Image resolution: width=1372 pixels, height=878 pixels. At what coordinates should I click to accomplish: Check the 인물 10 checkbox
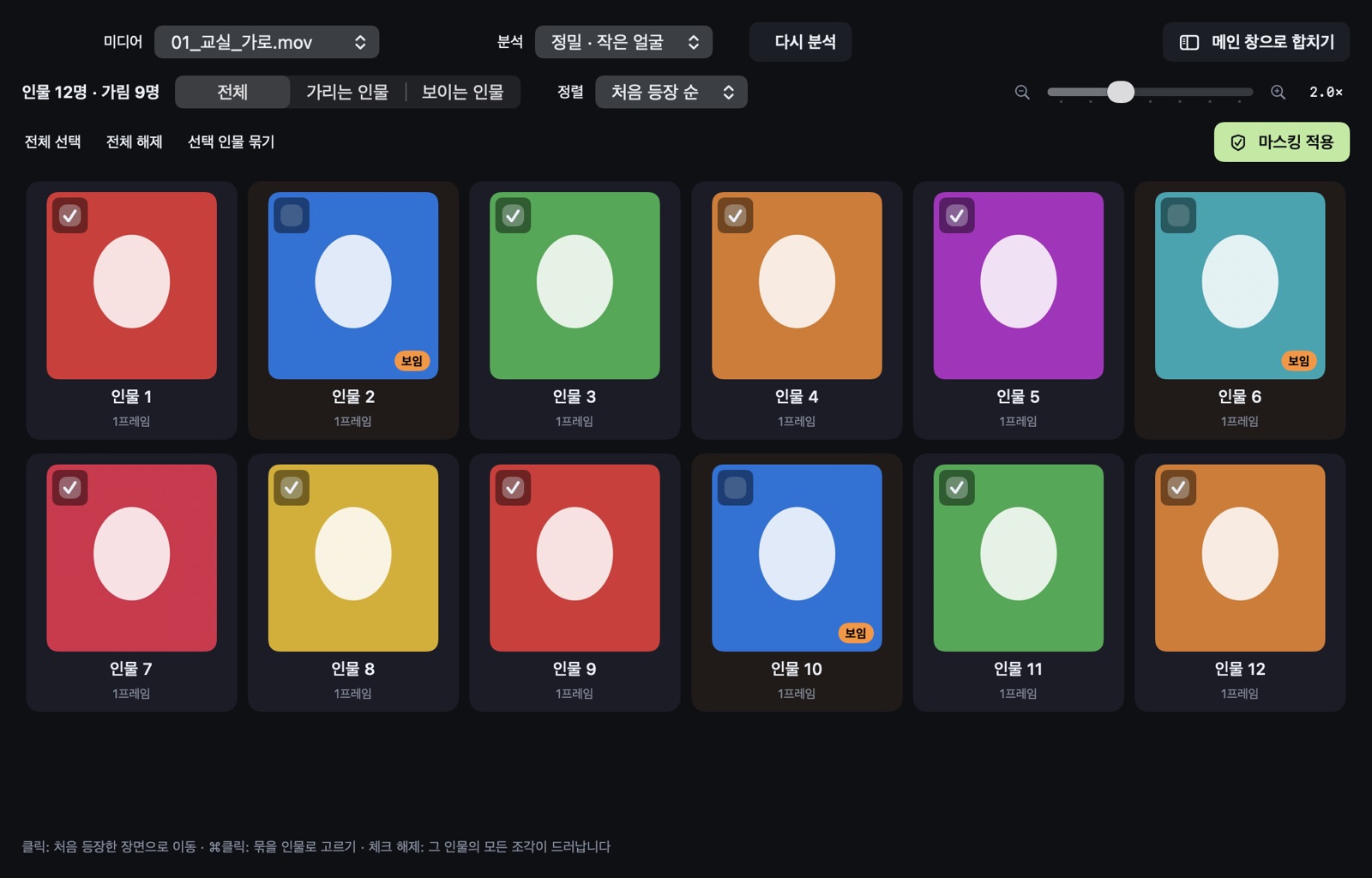(x=735, y=487)
